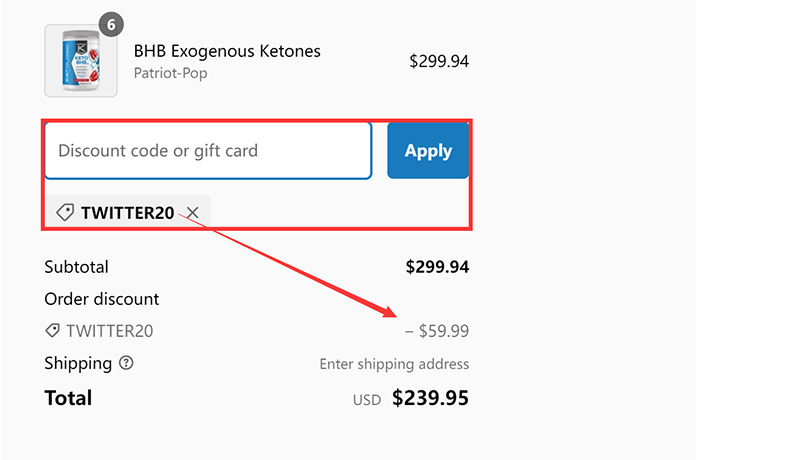The height and width of the screenshot is (460, 800).
Task: Click the small tag icon in Order discount row
Action: tap(52, 331)
